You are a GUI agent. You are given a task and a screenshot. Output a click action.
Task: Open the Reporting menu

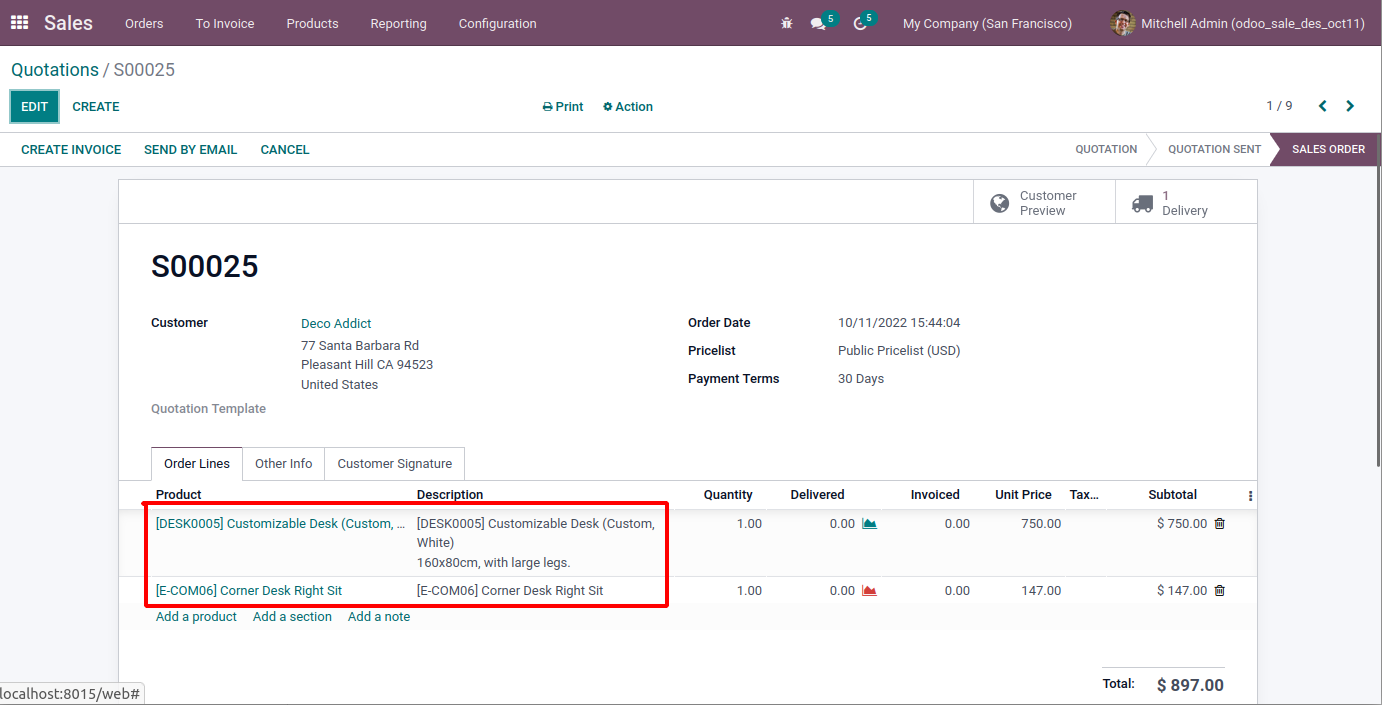tap(398, 23)
